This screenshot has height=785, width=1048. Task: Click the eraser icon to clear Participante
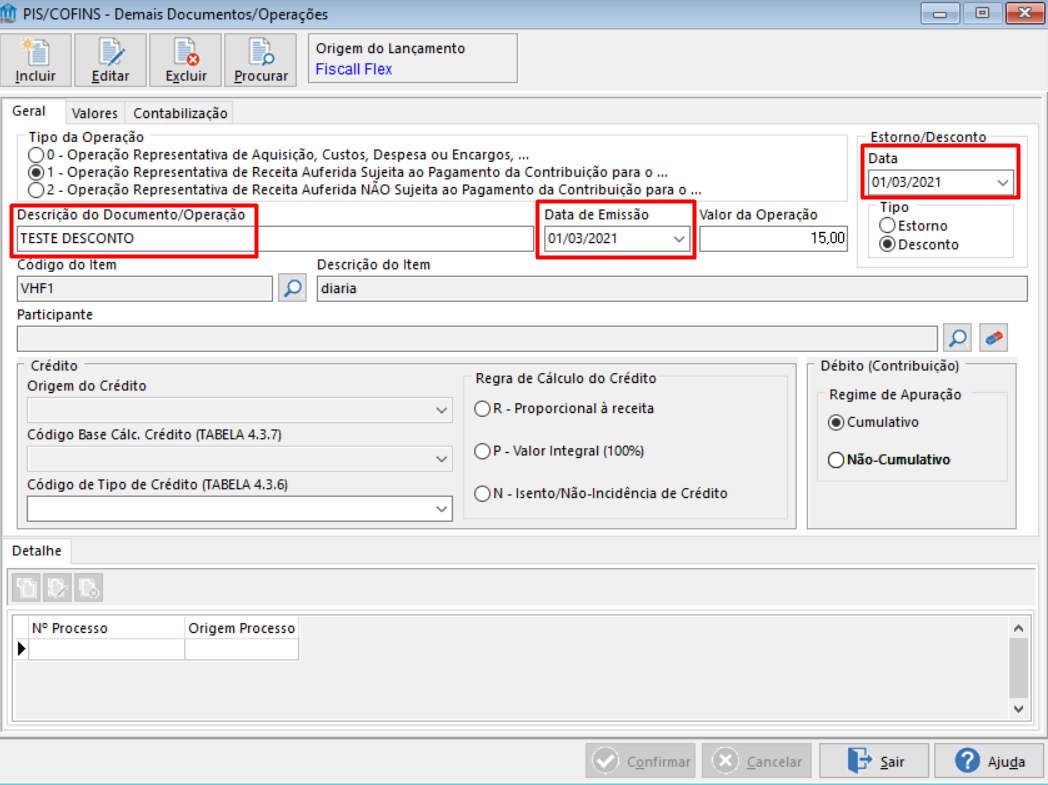pos(991,337)
